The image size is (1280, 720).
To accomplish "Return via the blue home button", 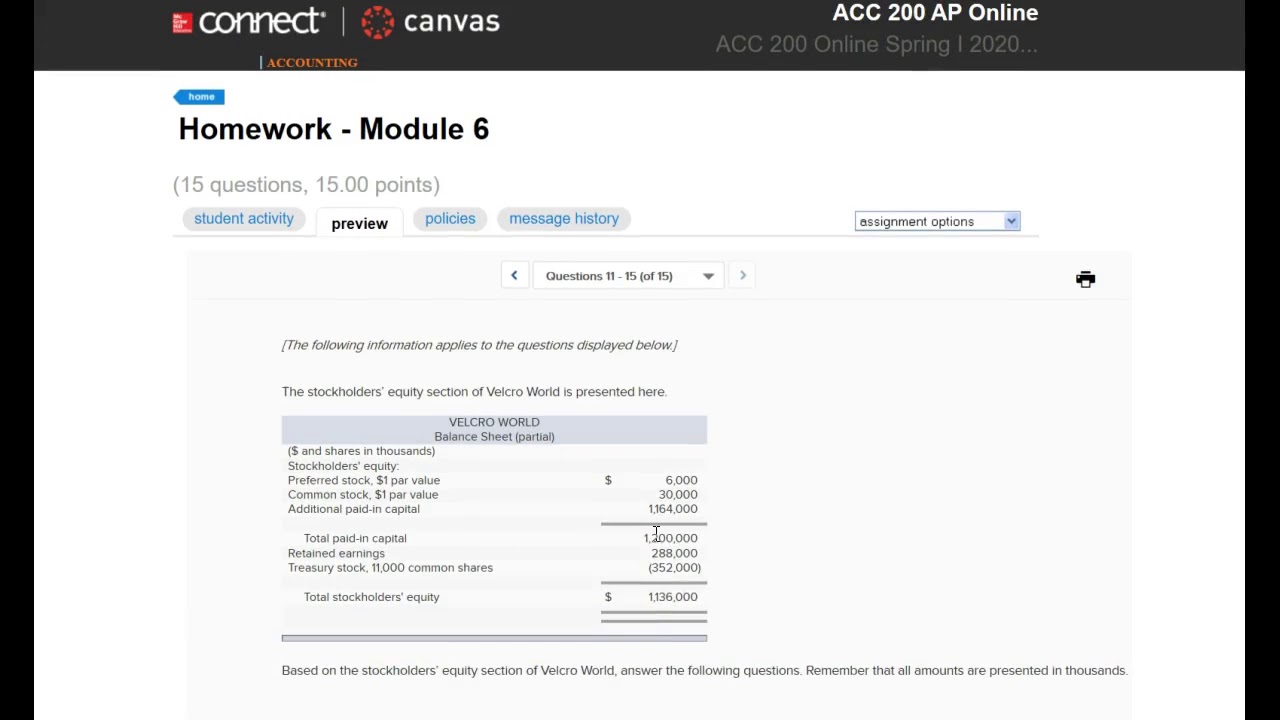I will (x=200, y=97).
